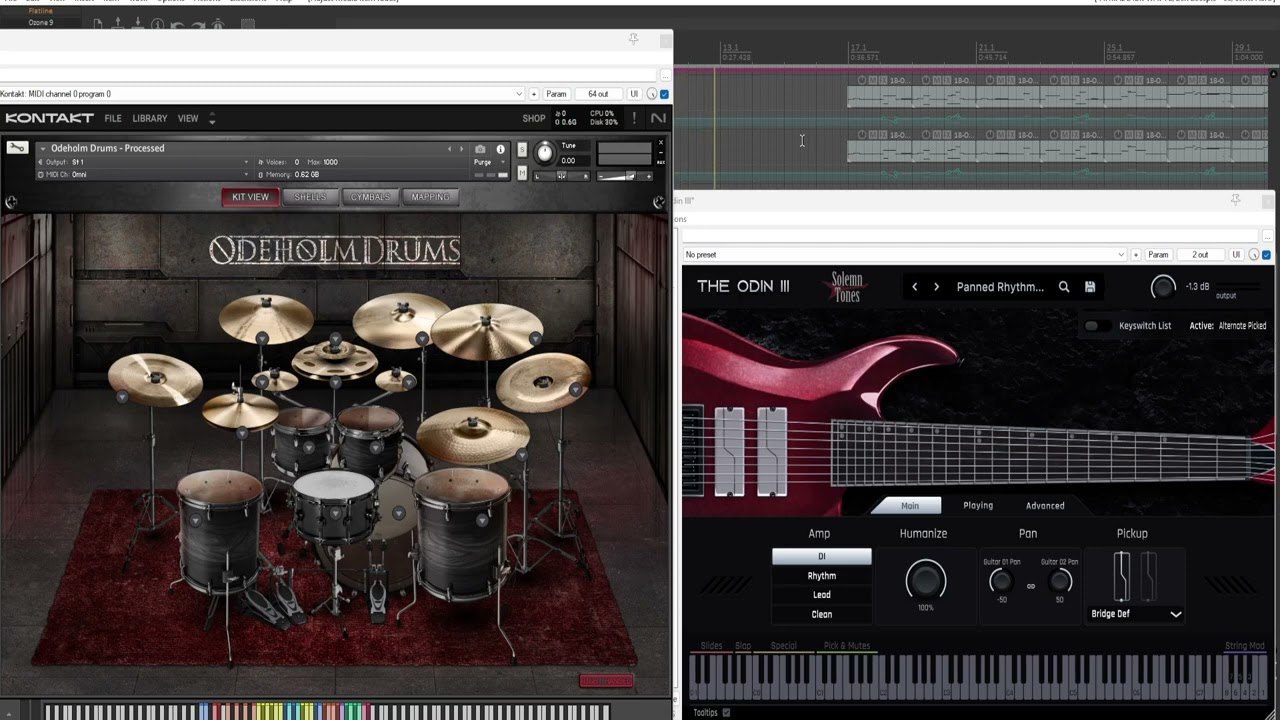Open the Kontakt VIEW menu
Screen dimensions: 1280x720
pos(188,118)
